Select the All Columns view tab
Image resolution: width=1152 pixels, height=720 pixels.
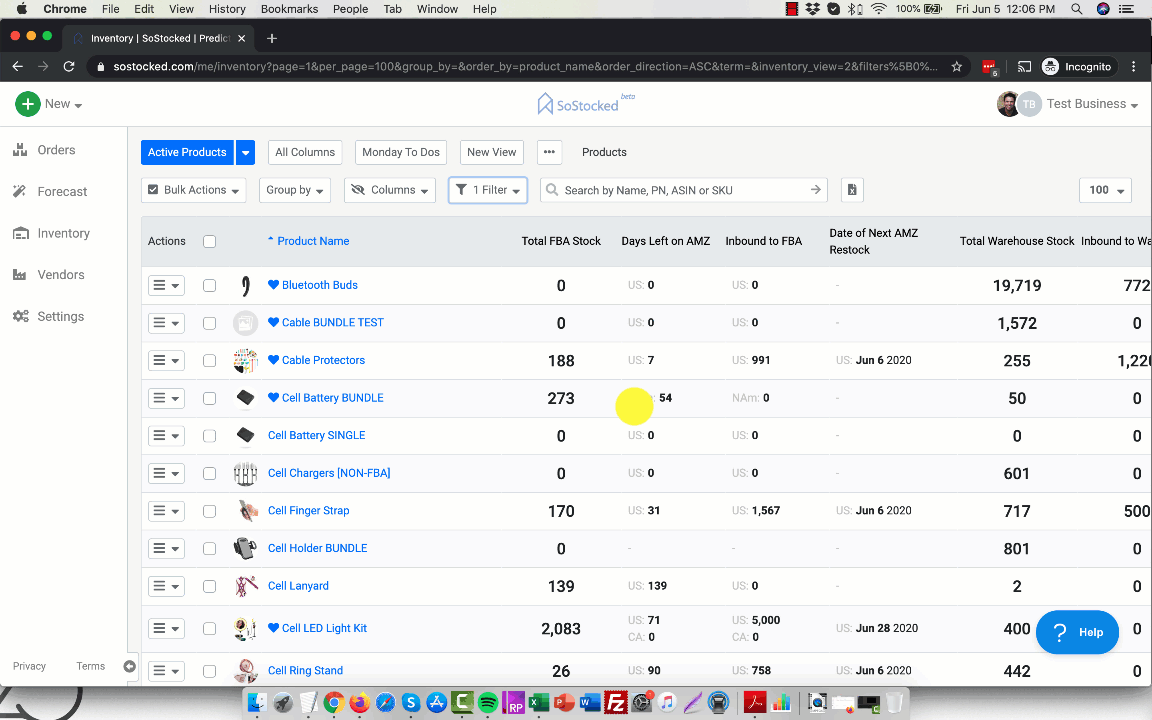point(305,152)
